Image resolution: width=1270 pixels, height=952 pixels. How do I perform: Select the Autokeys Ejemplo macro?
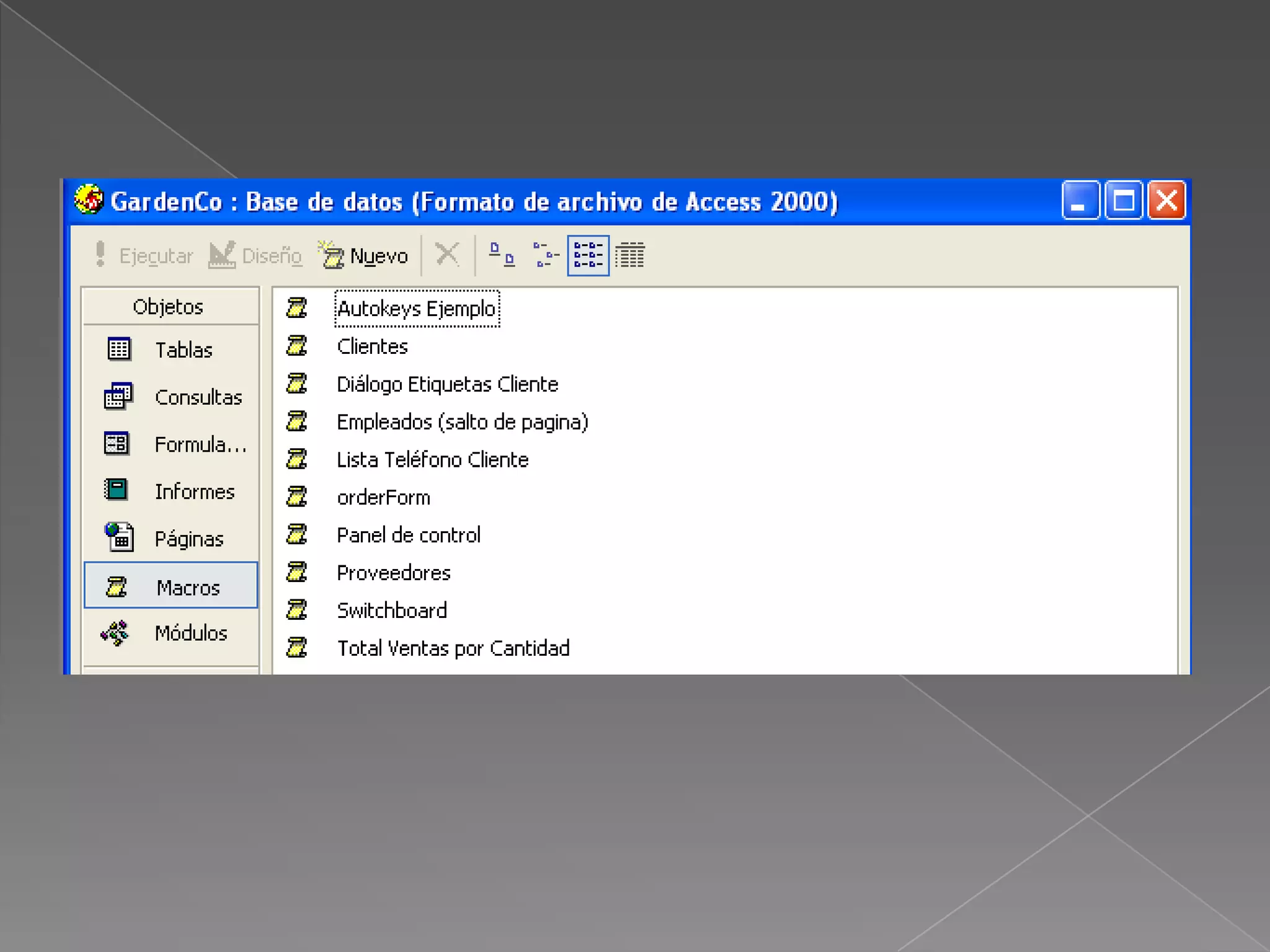pyautogui.click(x=416, y=309)
